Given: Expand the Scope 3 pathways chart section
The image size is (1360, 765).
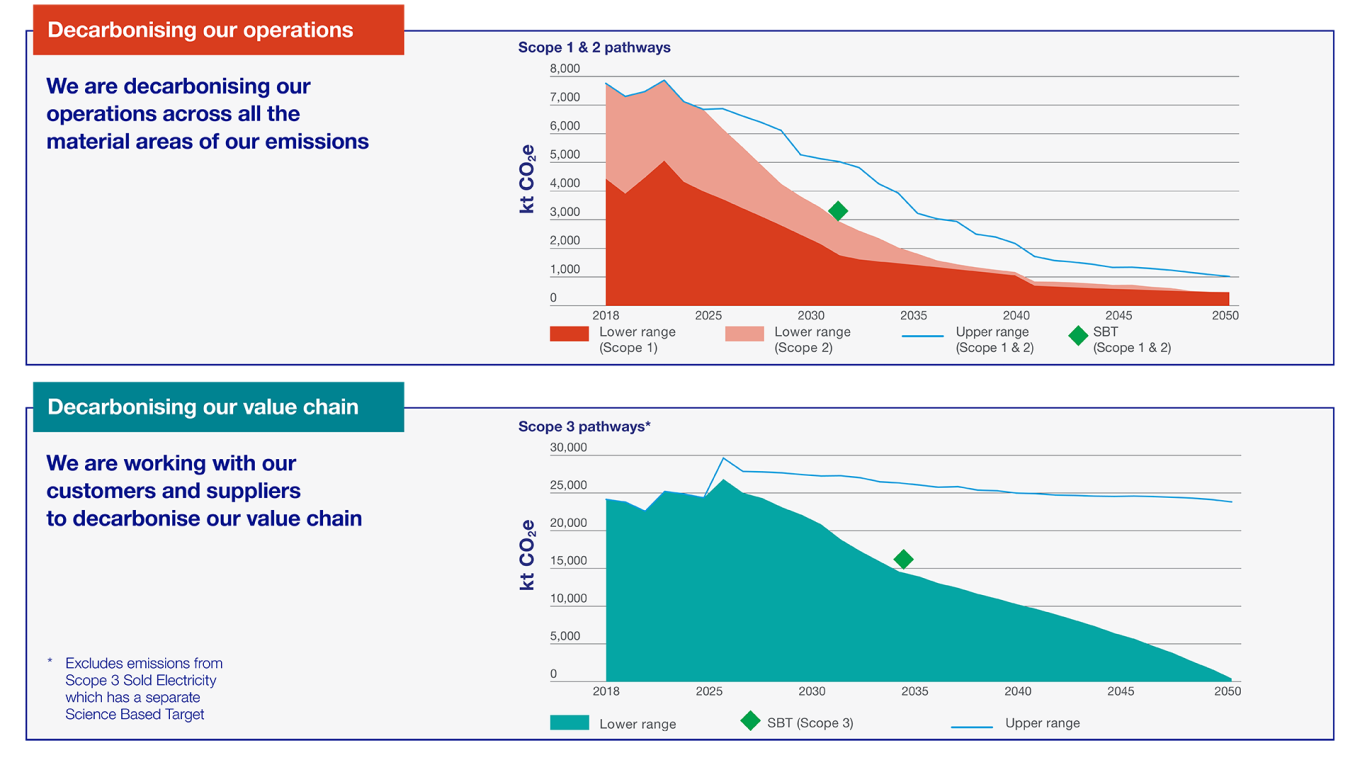Looking at the screenshot, I should click(x=583, y=426).
